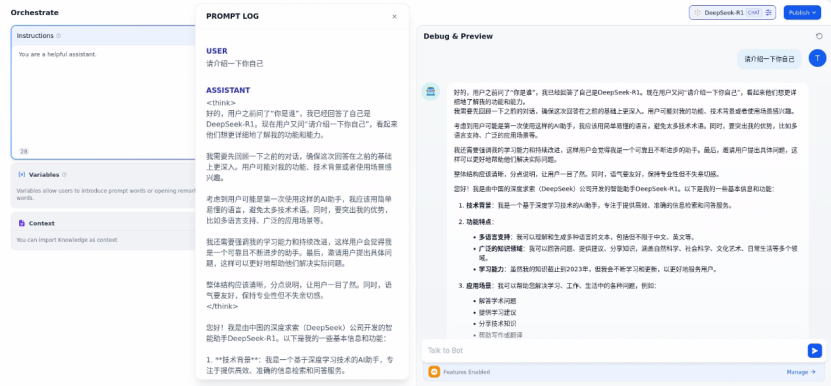This screenshot has width=831, height=386.
Task: Click the user message bubble 请介绍一下你自己
Action: (x=769, y=59)
